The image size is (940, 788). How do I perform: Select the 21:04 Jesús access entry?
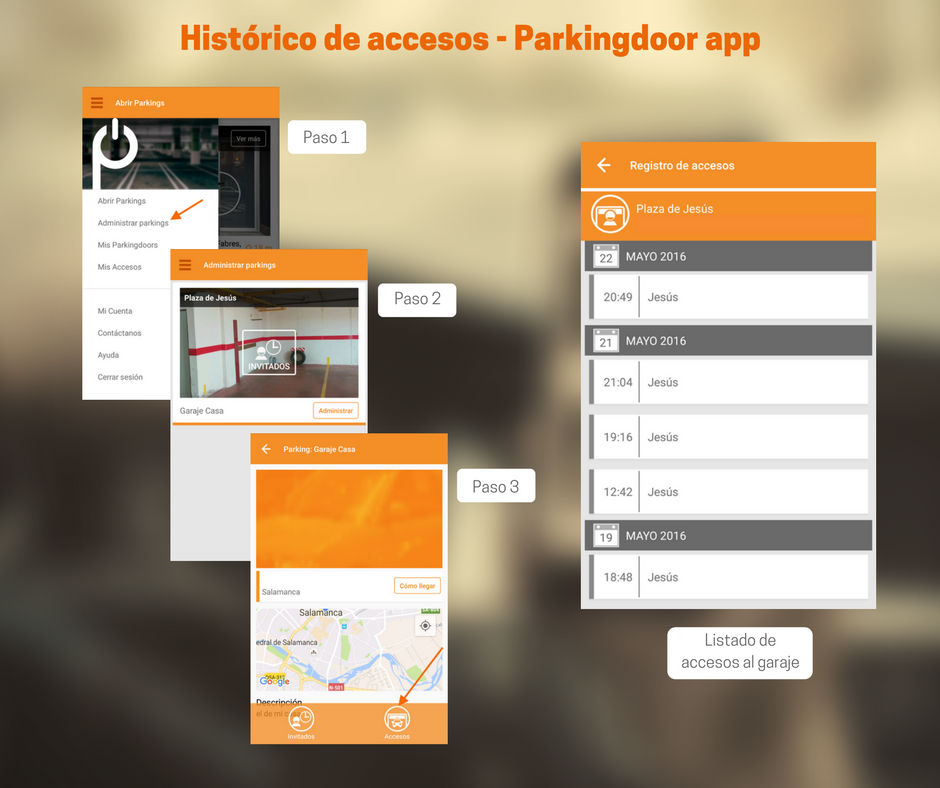point(729,382)
